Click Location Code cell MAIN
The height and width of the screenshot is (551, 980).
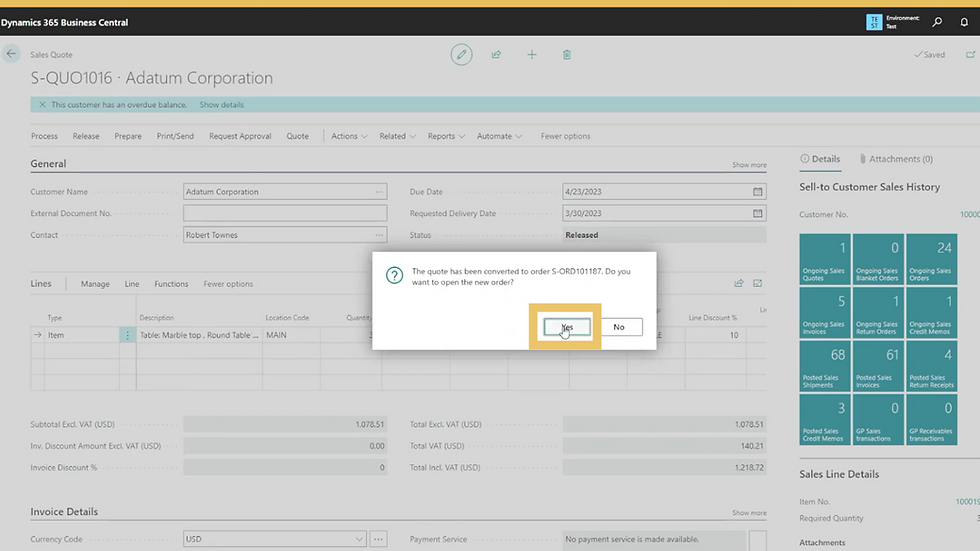(x=291, y=335)
